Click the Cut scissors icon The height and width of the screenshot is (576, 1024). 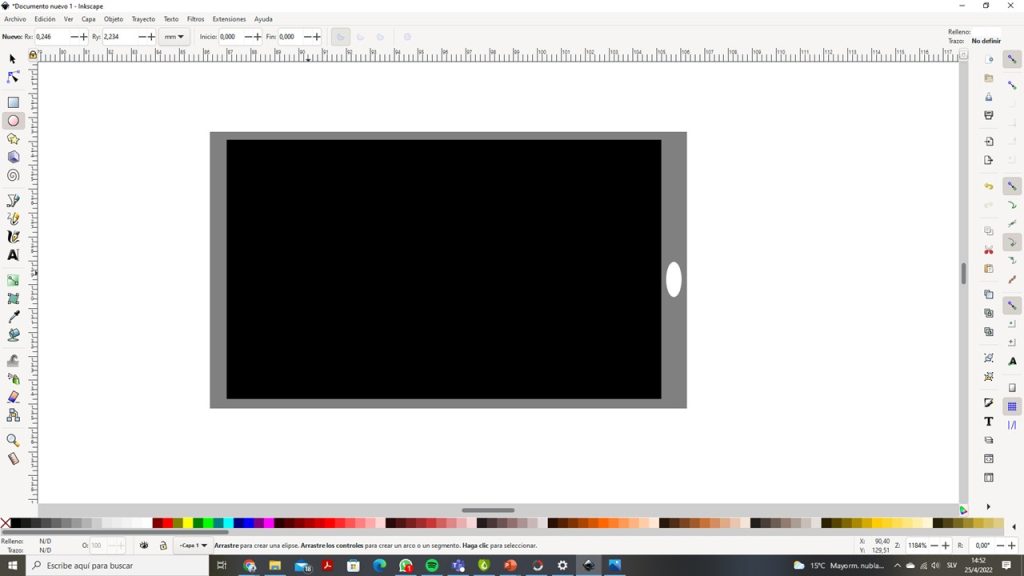point(989,250)
